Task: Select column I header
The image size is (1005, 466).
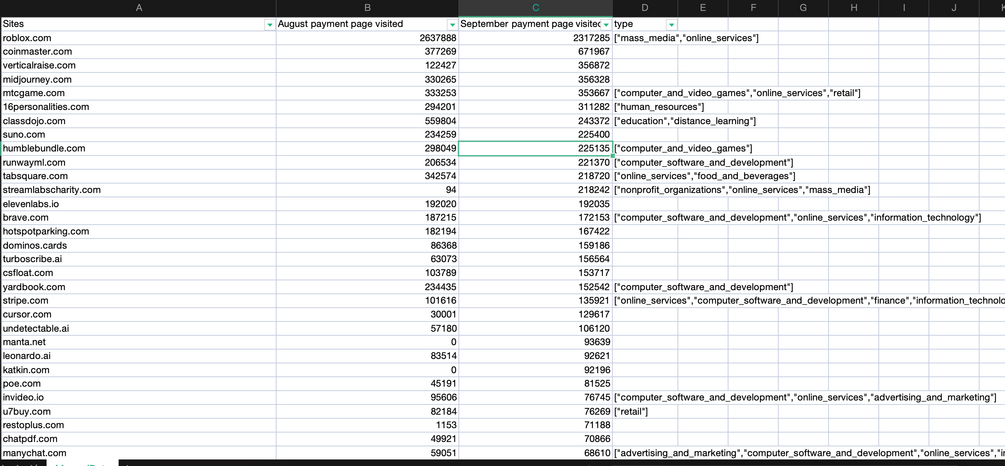Action: 904,8
